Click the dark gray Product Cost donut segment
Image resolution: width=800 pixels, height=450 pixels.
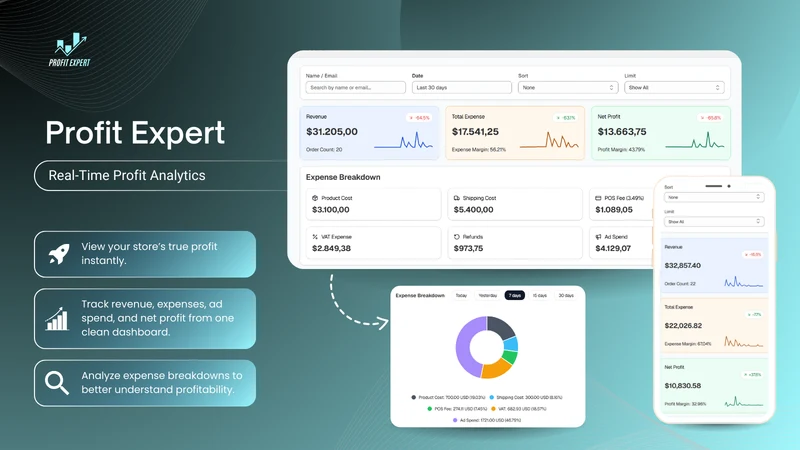[x=501, y=327]
